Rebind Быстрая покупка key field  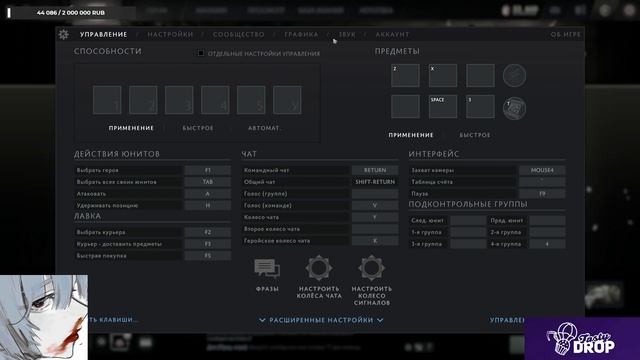coord(208,256)
